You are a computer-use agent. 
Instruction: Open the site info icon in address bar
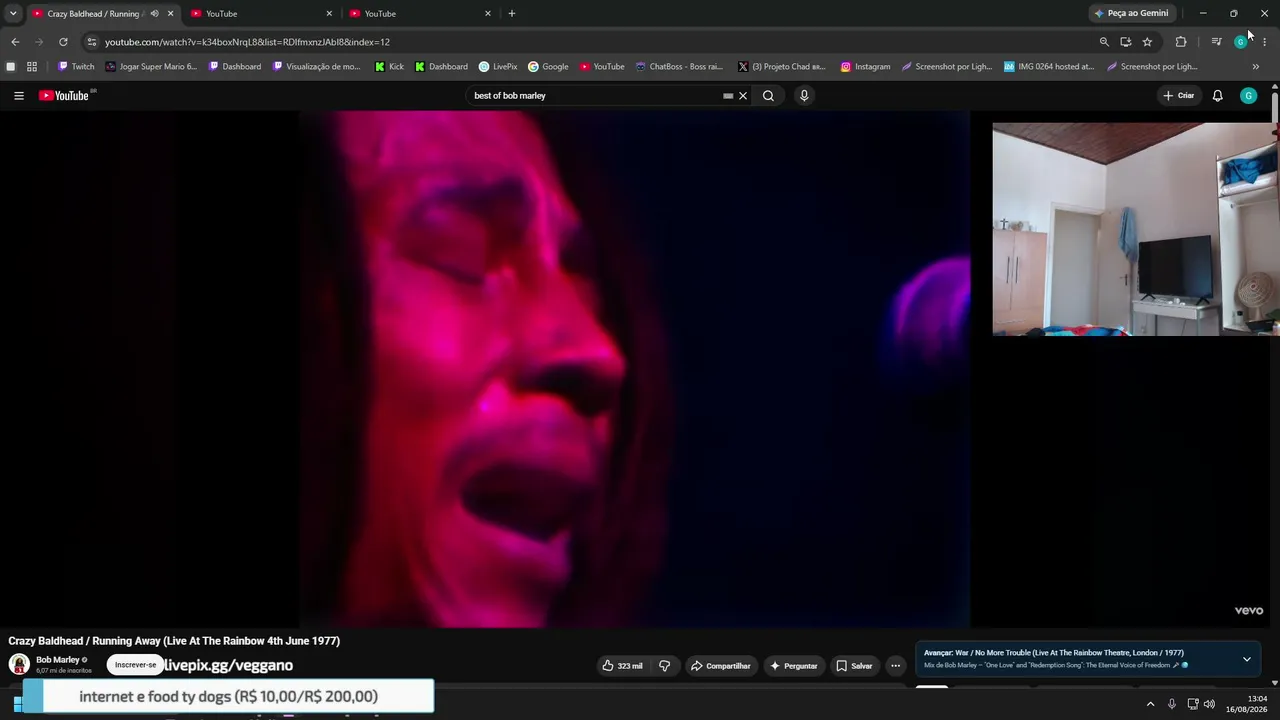pos(91,42)
